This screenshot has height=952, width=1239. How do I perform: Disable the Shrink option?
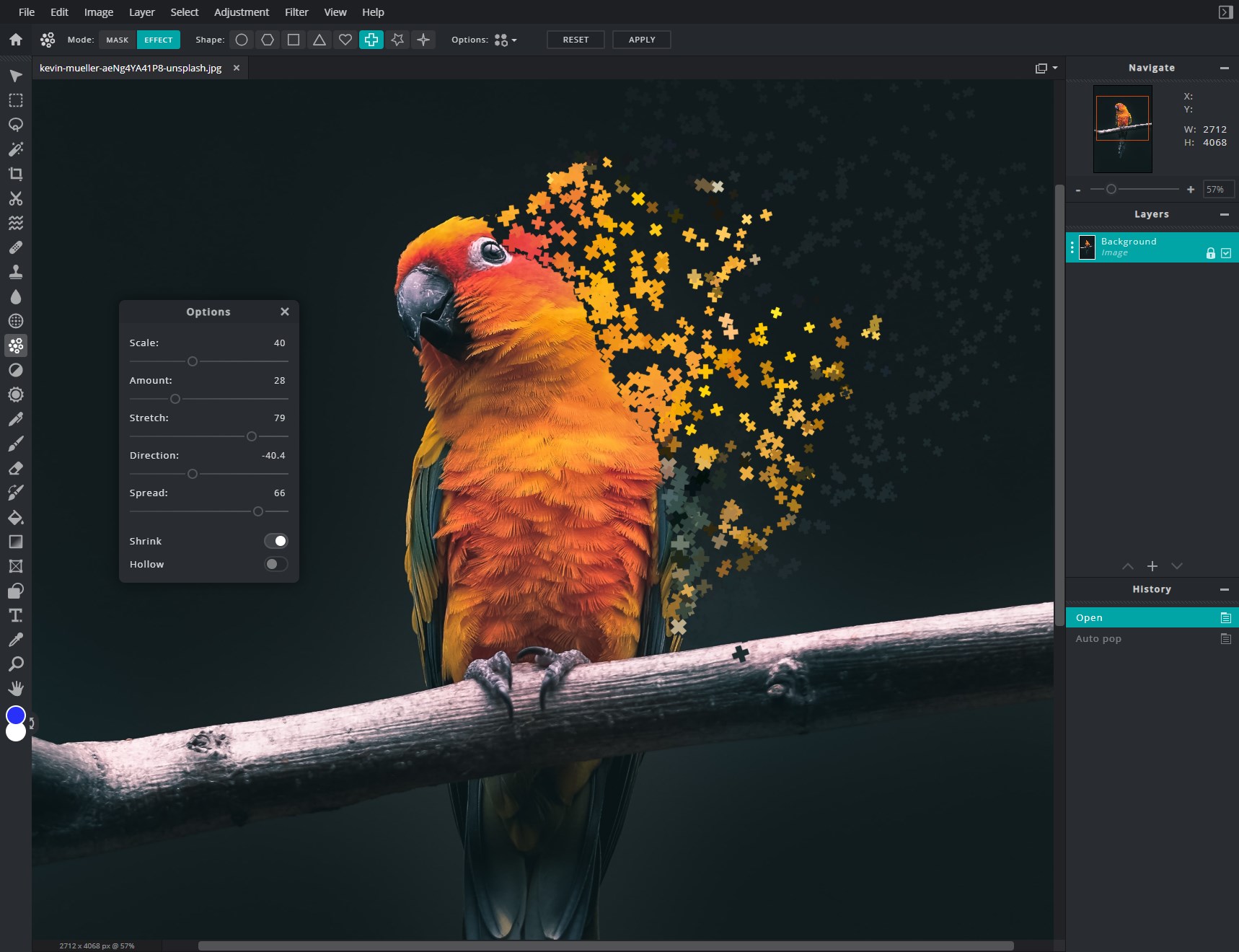[276, 540]
